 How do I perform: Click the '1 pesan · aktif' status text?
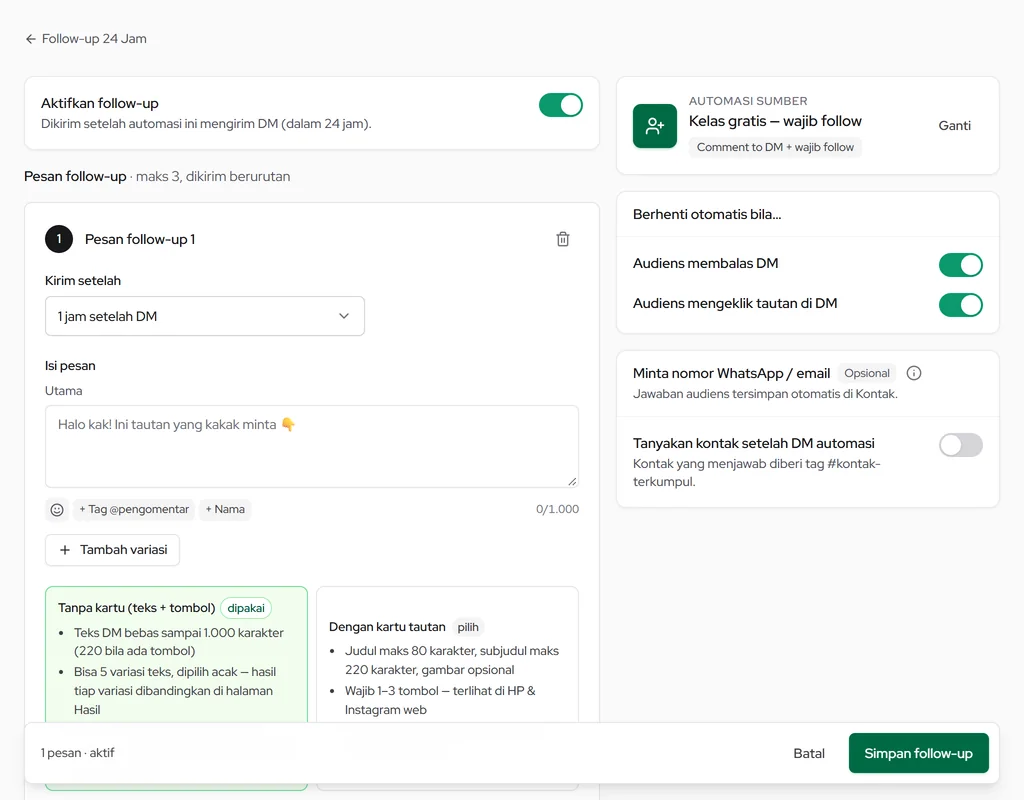point(77,753)
